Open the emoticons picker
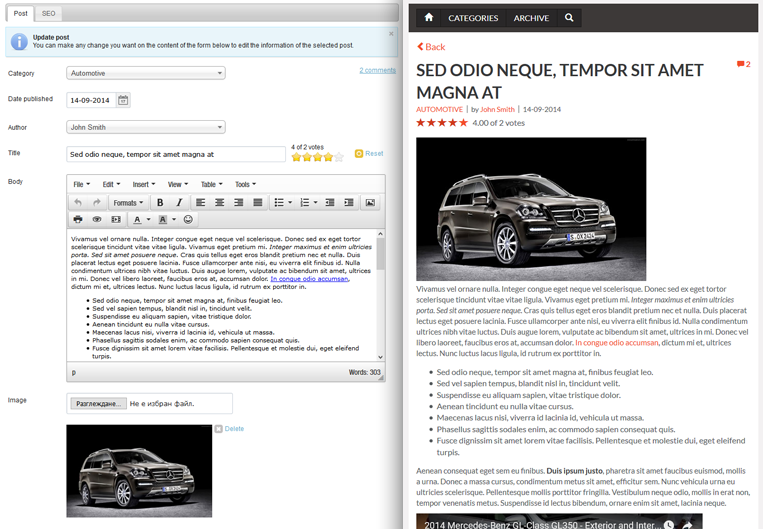 (188, 219)
